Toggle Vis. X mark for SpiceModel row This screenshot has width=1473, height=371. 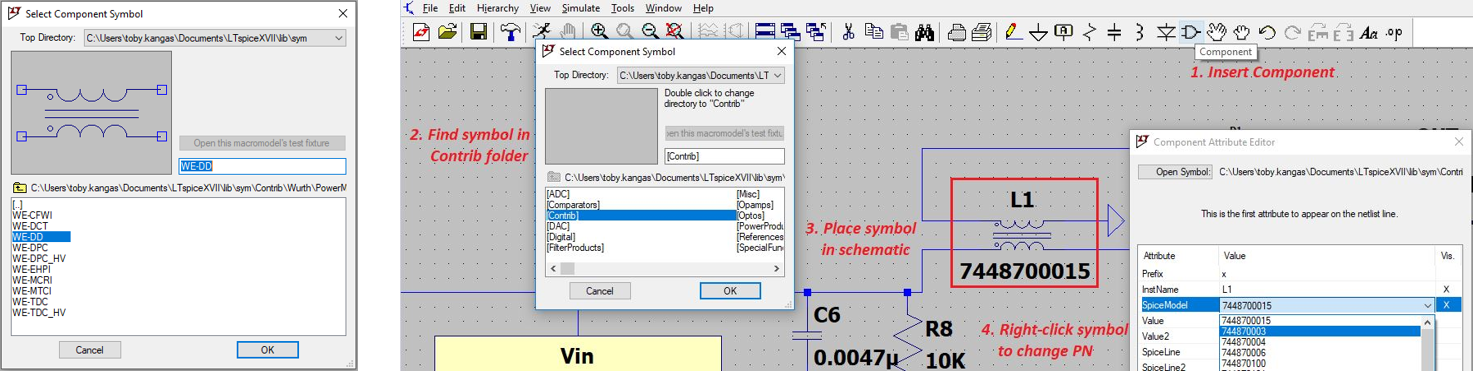pos(1447,306)
